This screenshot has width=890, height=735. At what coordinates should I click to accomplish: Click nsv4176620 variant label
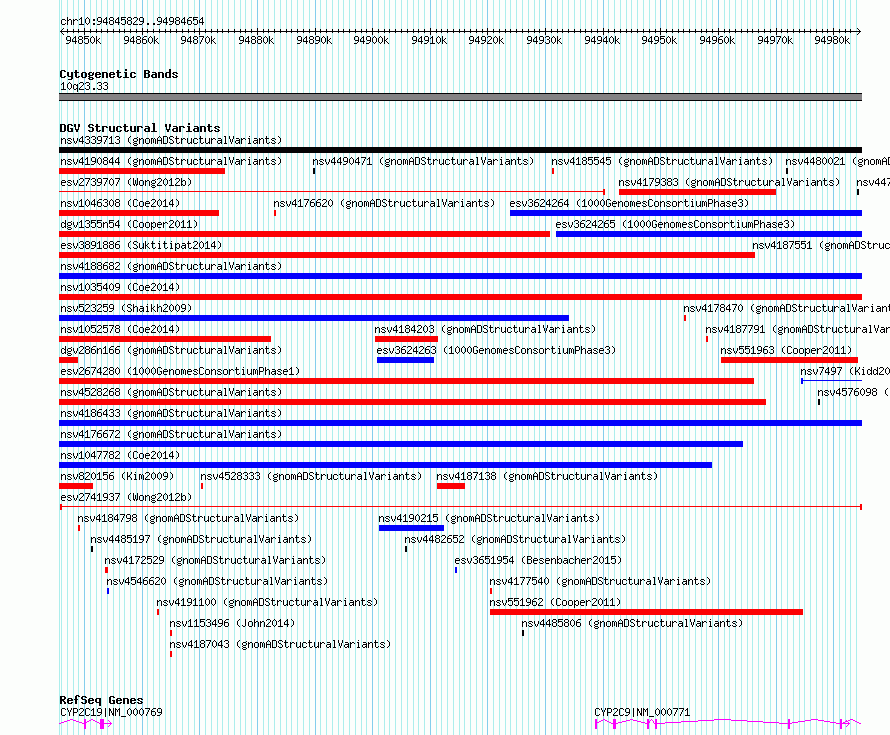[x=384, y=203]
